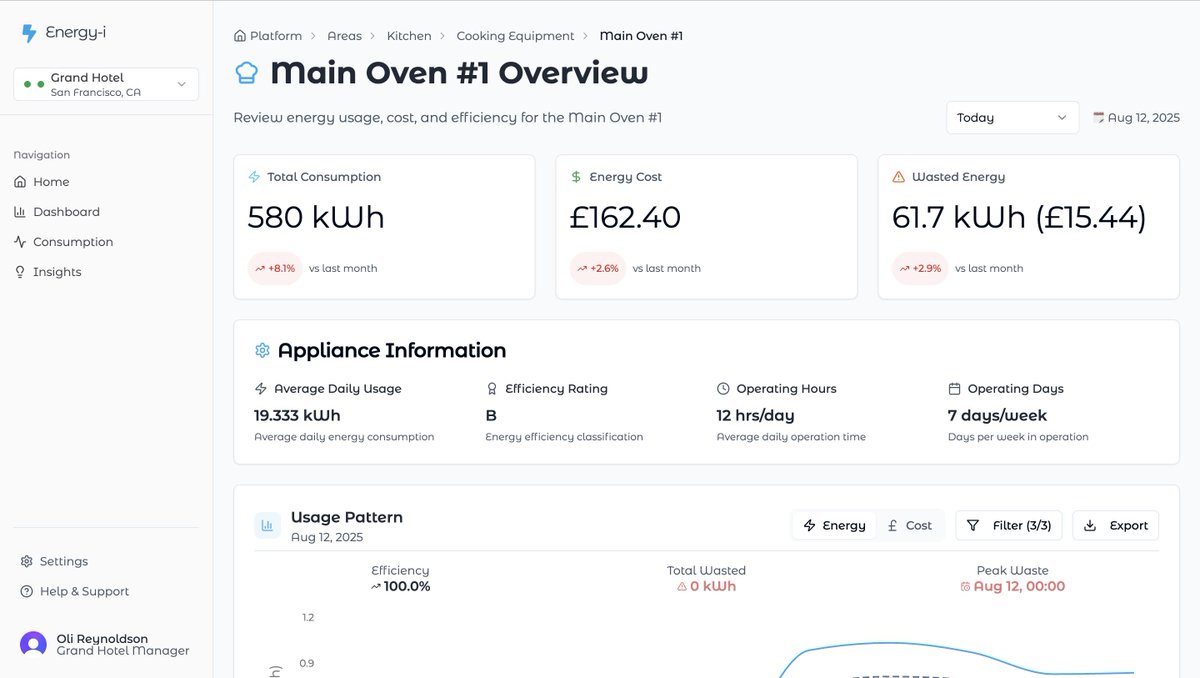Click the Home house icon in navigation

tap(20, 182)
